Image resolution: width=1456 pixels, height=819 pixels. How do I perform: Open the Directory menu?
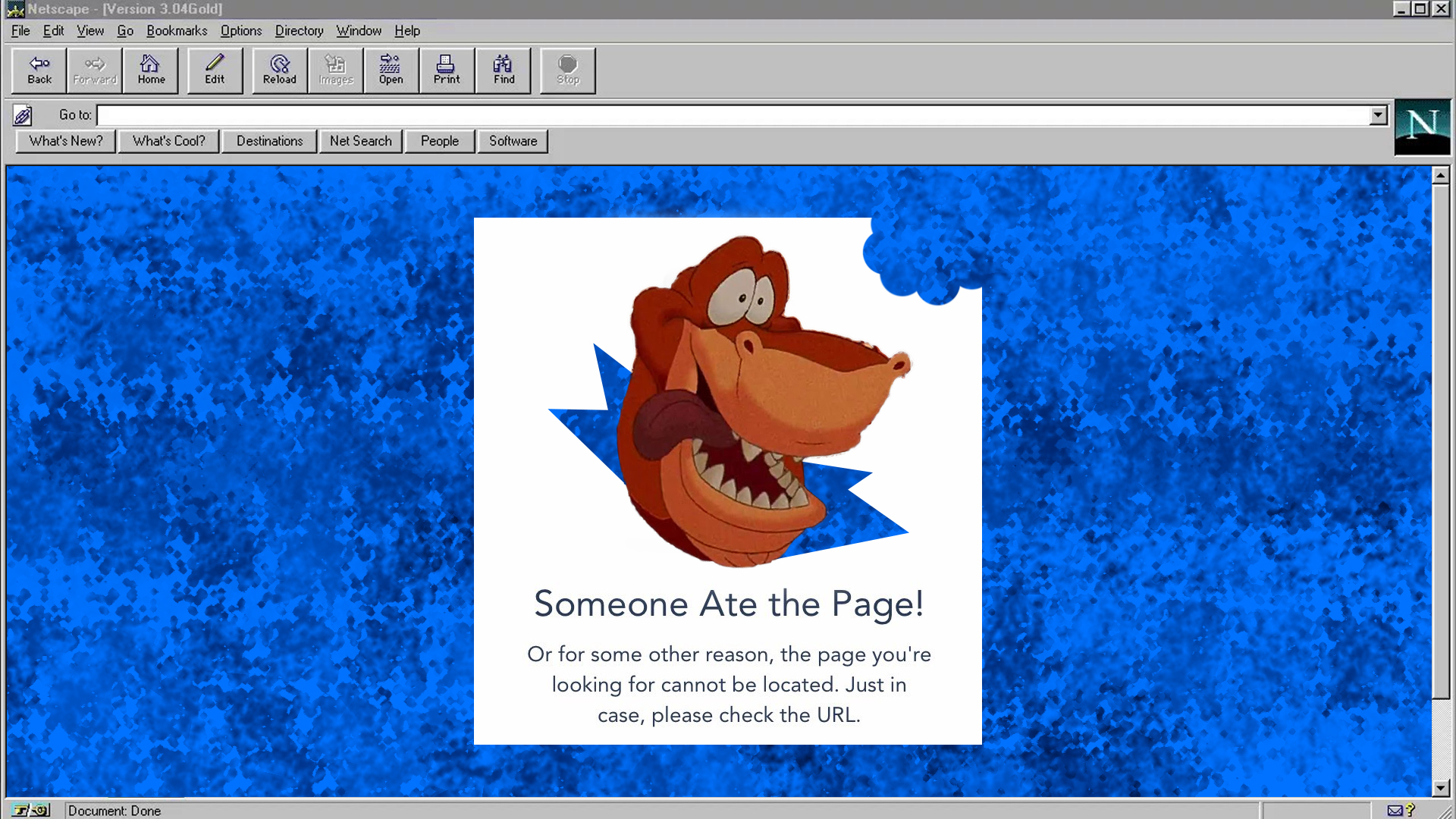point(299,31)
